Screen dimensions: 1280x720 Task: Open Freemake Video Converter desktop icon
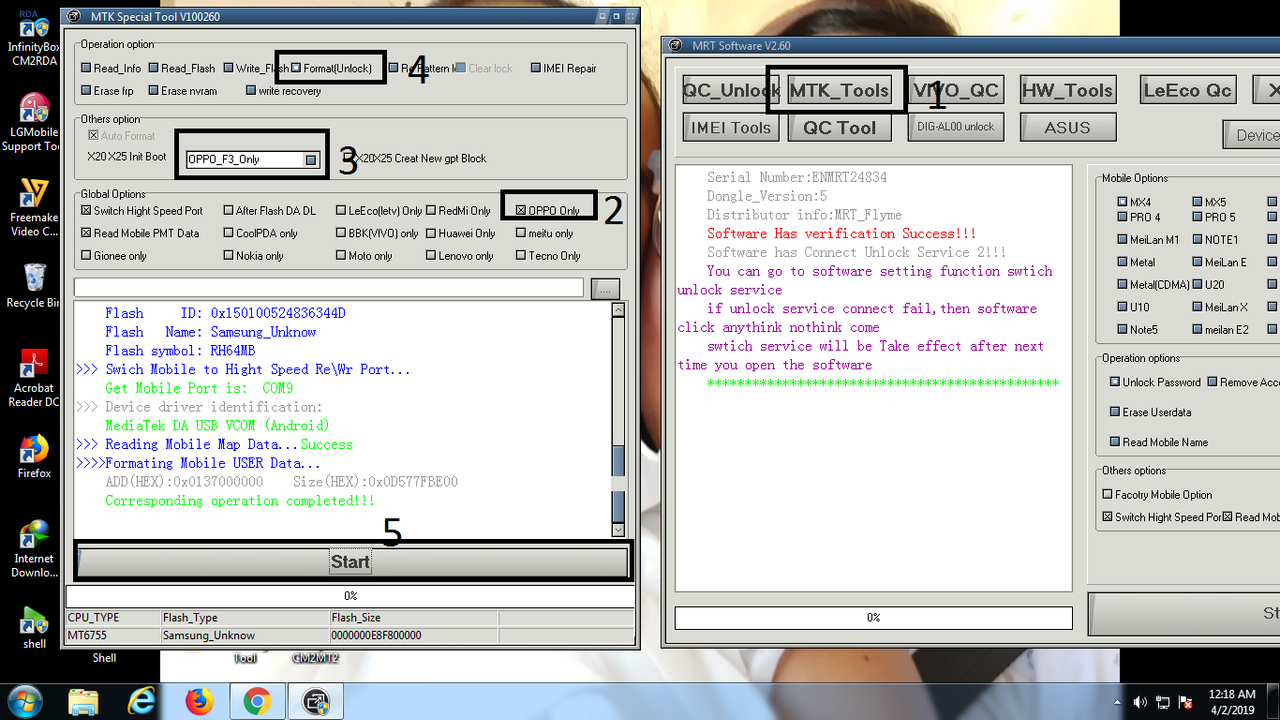pos(33,207)
